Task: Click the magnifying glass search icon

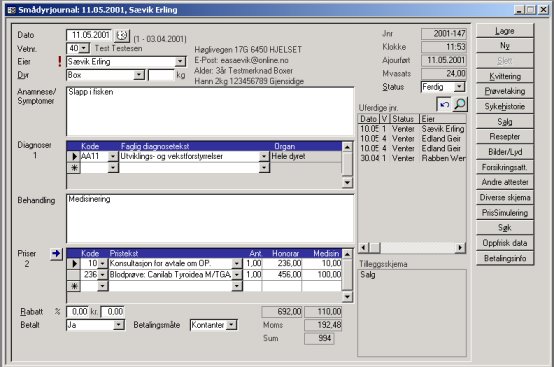Action: click(460, 104)
